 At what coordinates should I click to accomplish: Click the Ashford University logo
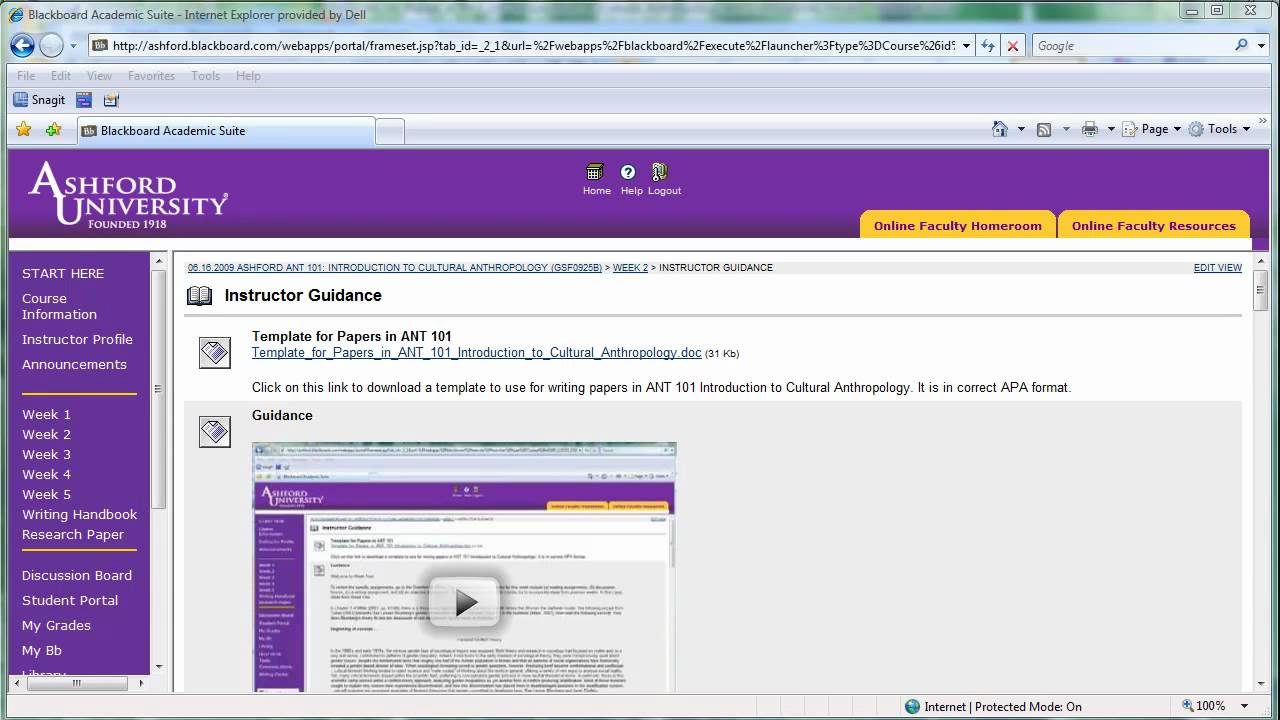128,195
